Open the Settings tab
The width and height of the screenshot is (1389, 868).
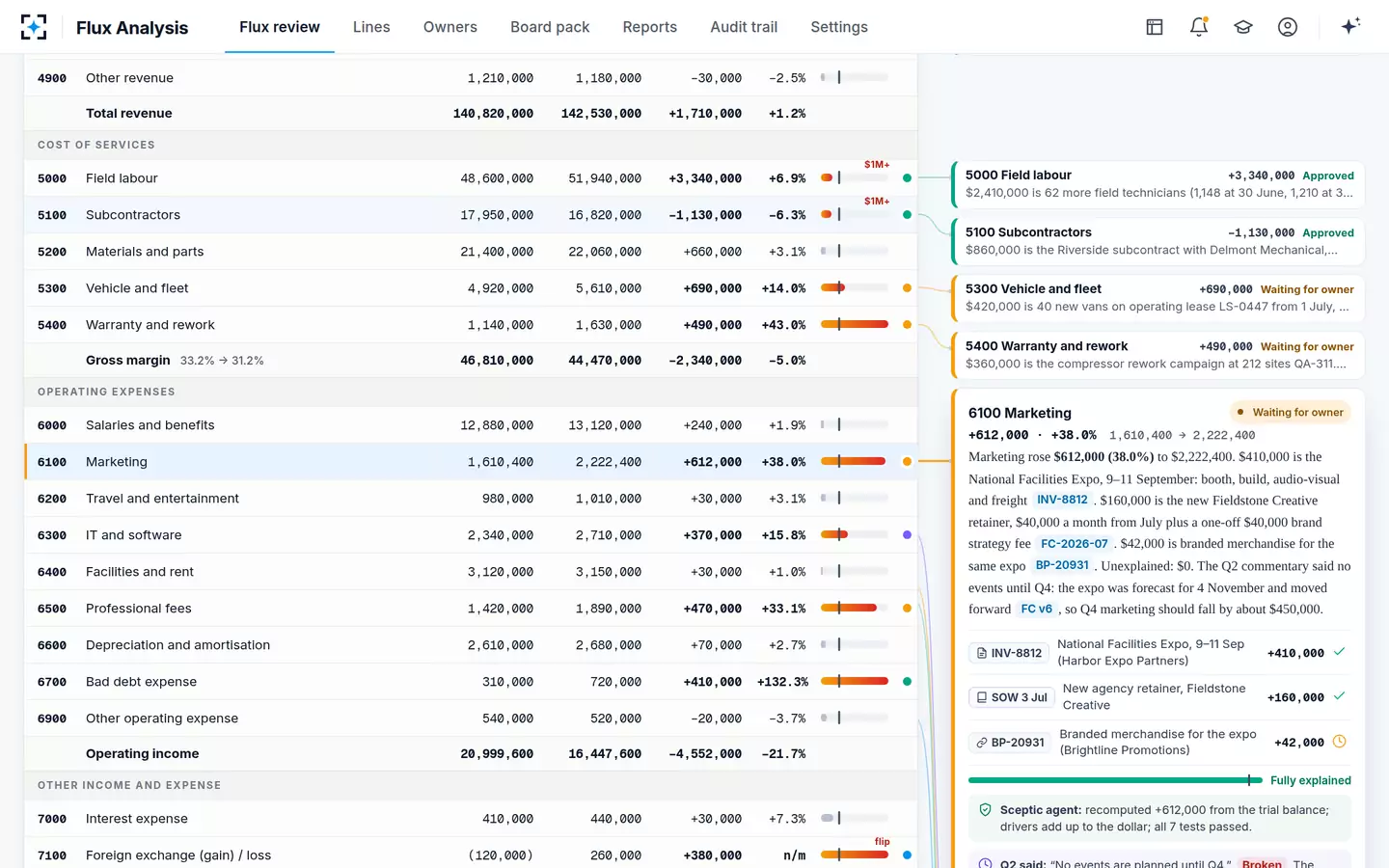[x=839, y=27]
